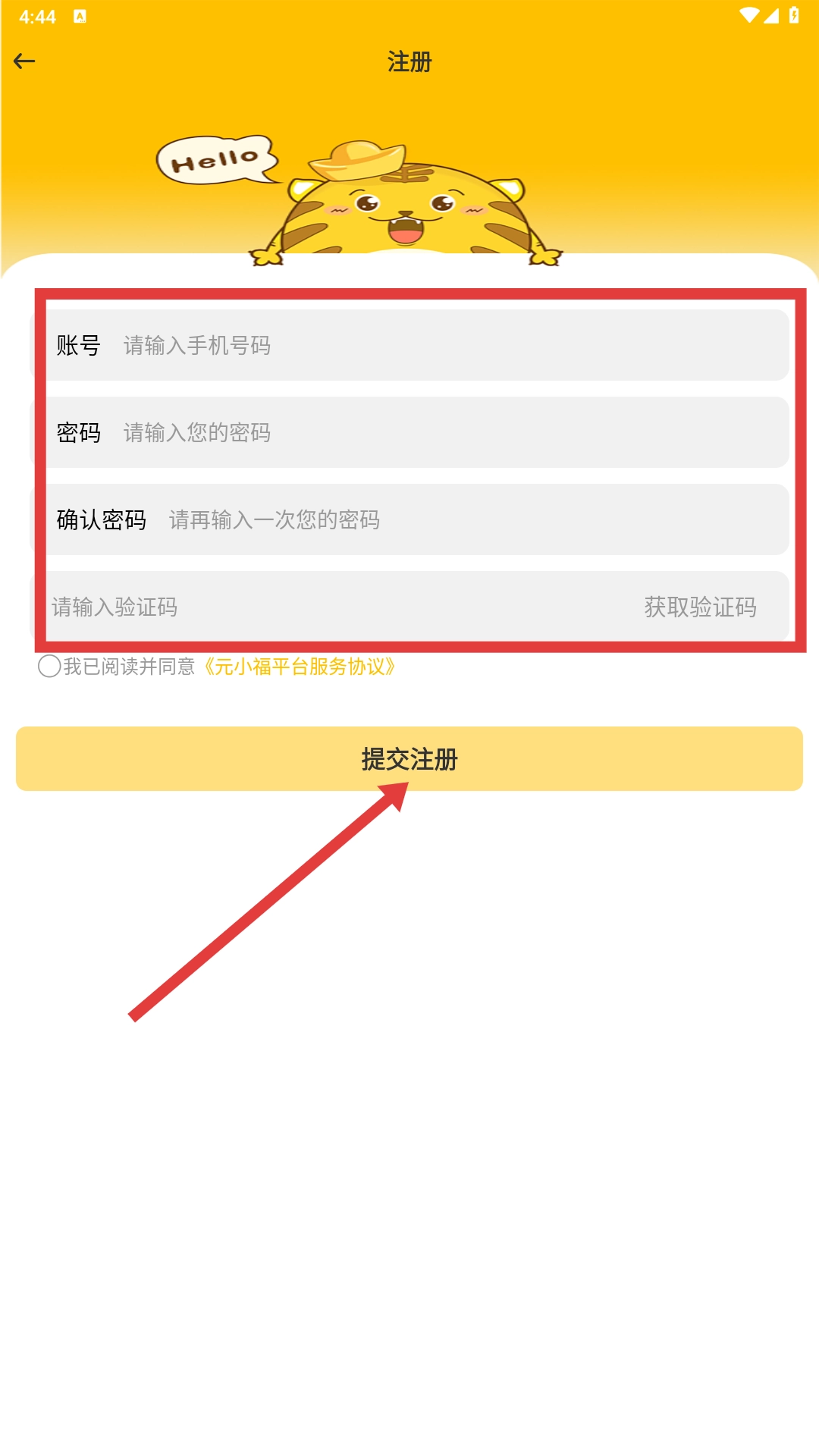Tap the Wi-Fi status icon
The width and height of the screenshot is (819, 1456).
[749, 16]
